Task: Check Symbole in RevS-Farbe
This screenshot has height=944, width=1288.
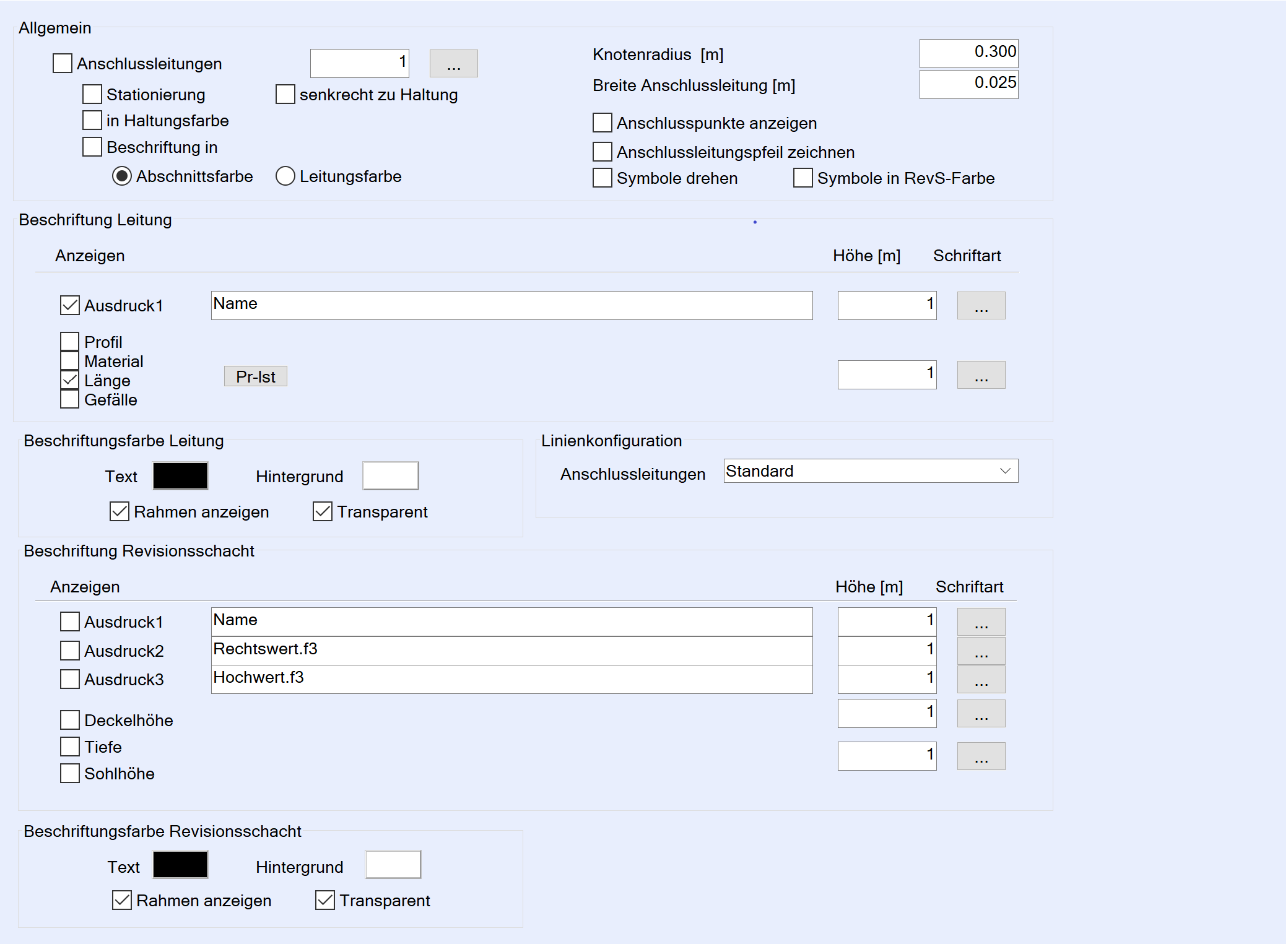Action: pos(803,178)
